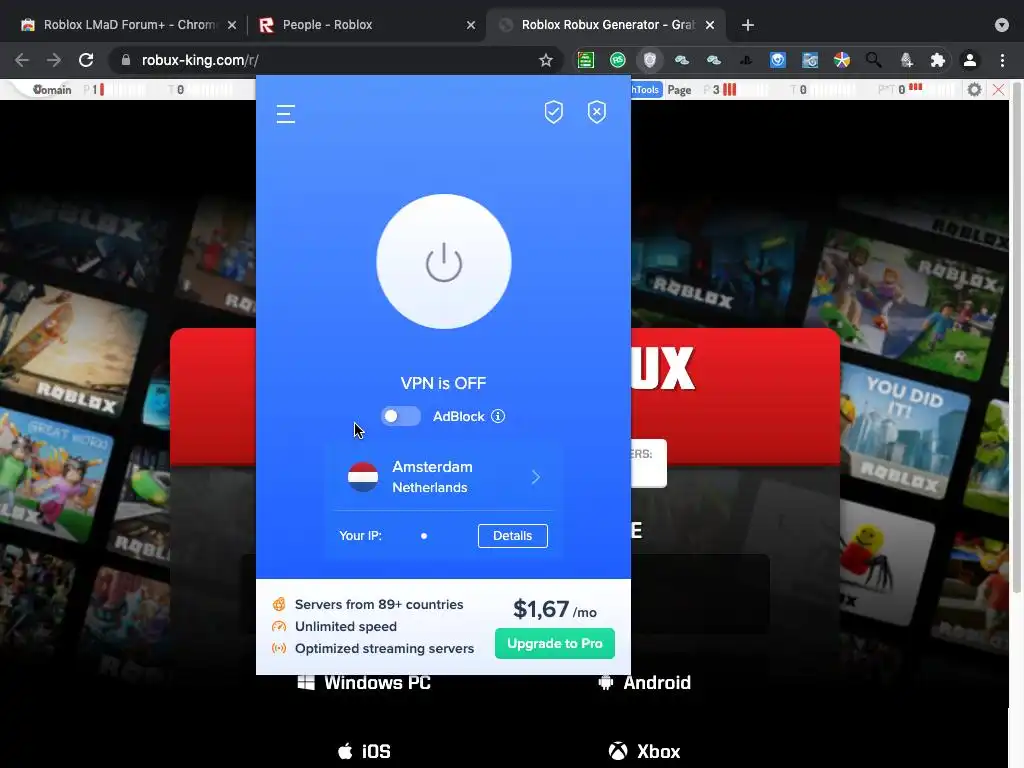Screen dimensions: 1024x768
Task: Click the $1,67 /mo price text
Action: tap(554, 609)
